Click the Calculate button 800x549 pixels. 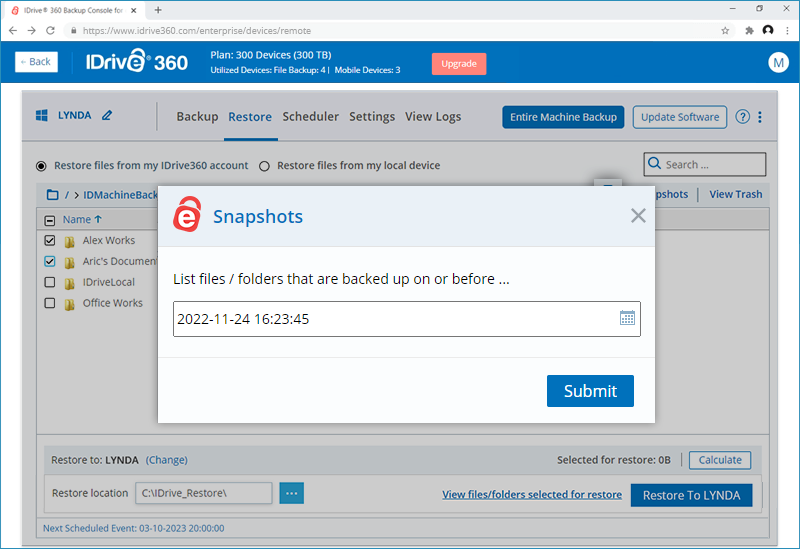[719, 460]
